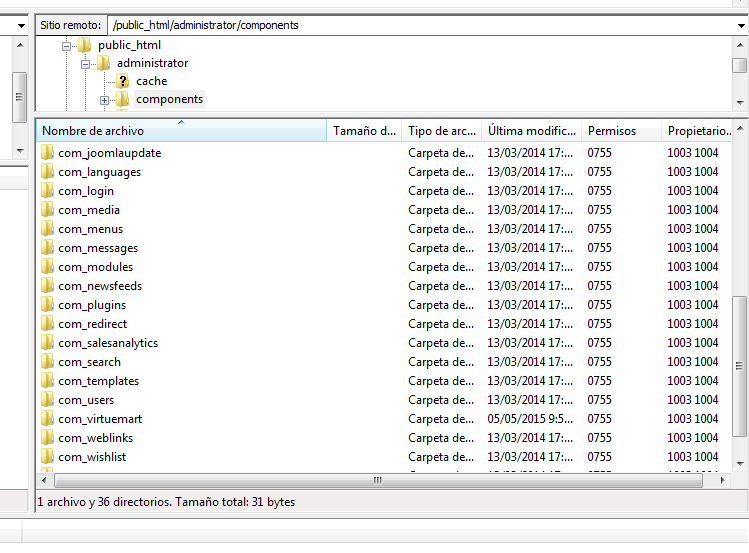Select the public_html tree item

(129, 45)
